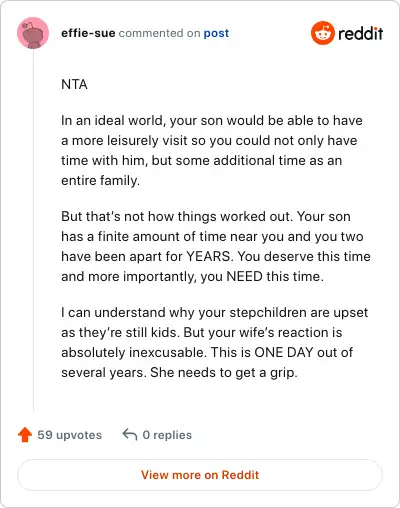
Task: Click the Reddit Snoo logo icon
Action: click(322, 33)
